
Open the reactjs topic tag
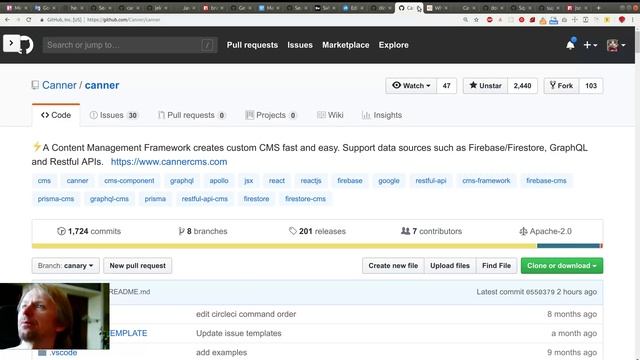(311, 180)
